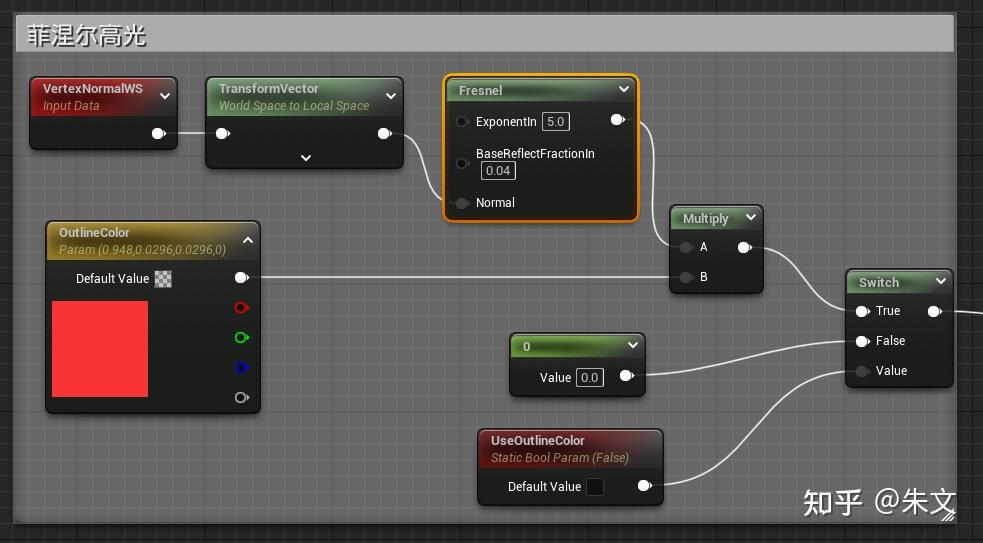Click the Switch output pin
Screen dimensions: 983x543
tap(934, 311)
